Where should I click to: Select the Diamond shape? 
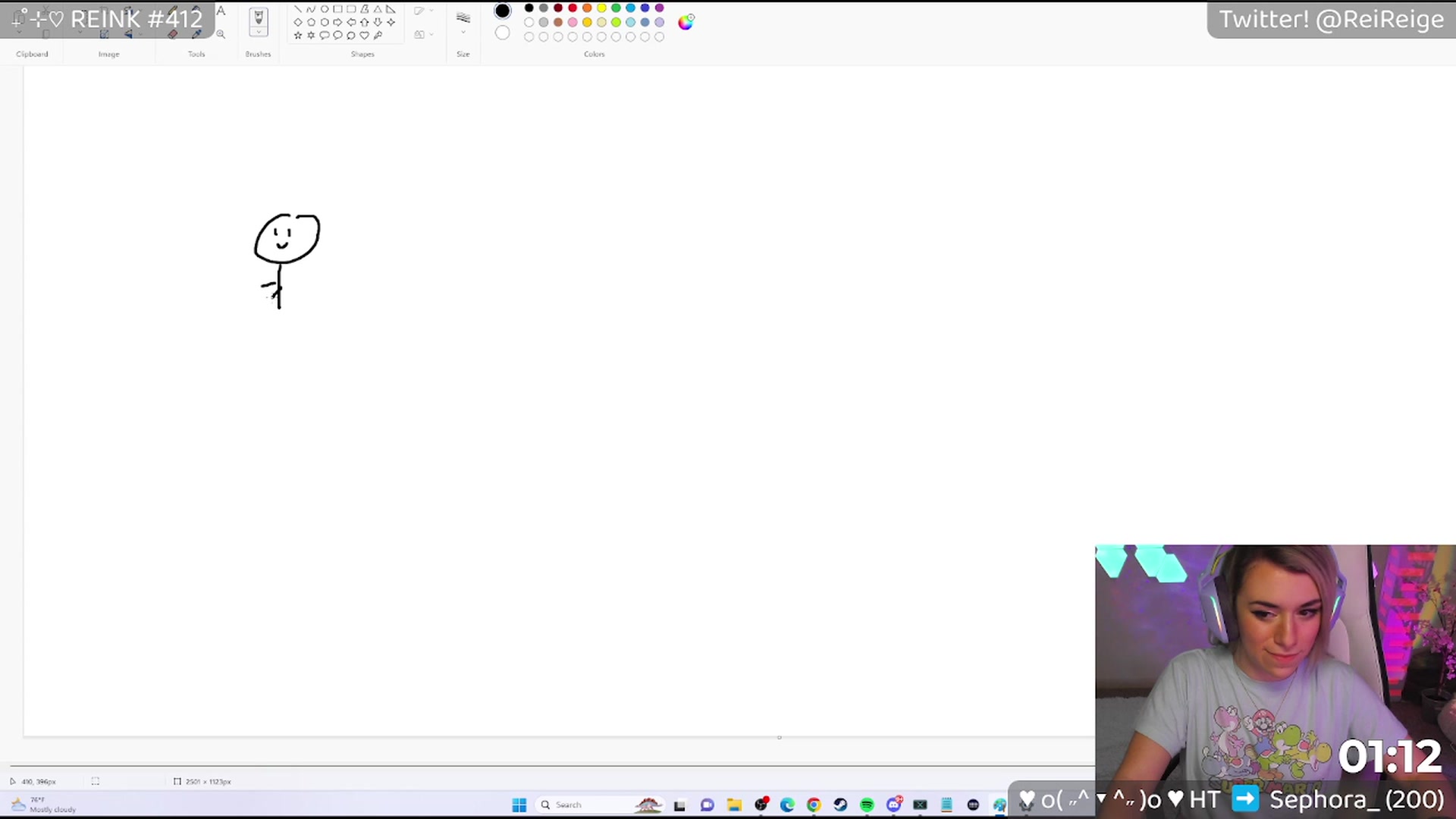(x=298, y=22)
